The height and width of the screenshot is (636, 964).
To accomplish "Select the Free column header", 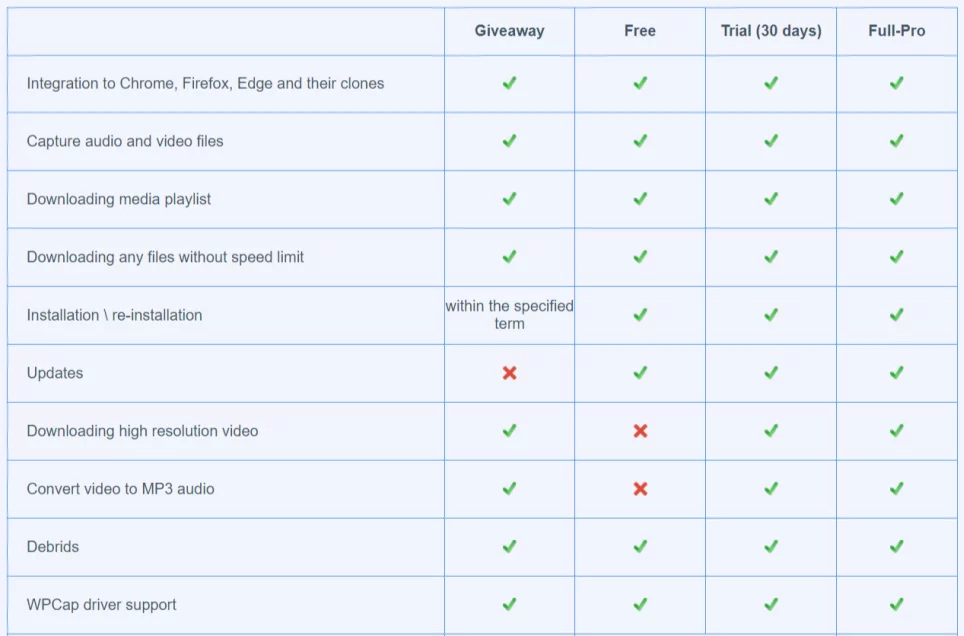I will (640, 31).
